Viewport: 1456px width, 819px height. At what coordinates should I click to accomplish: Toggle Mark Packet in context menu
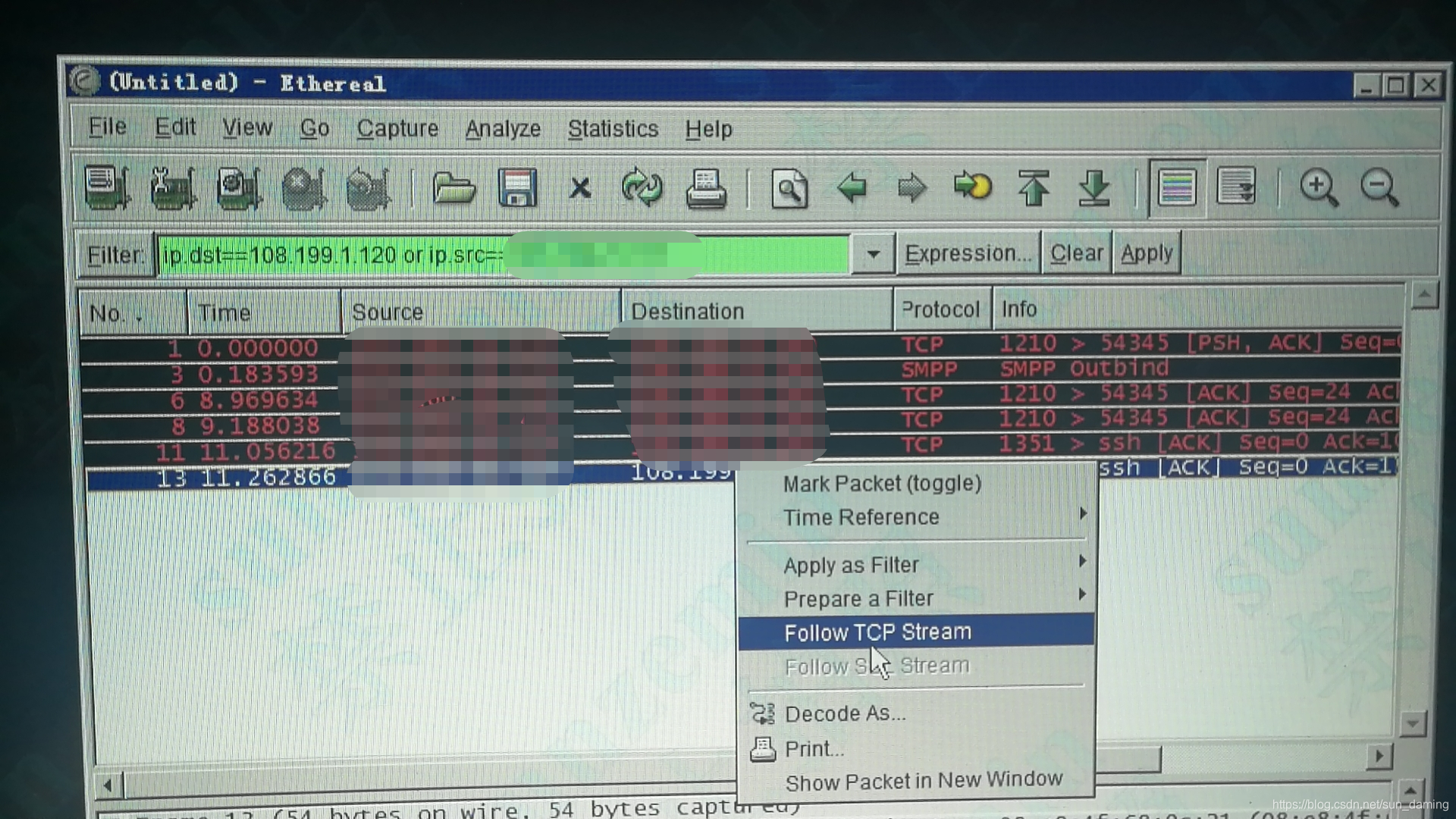tap(882, 483)
